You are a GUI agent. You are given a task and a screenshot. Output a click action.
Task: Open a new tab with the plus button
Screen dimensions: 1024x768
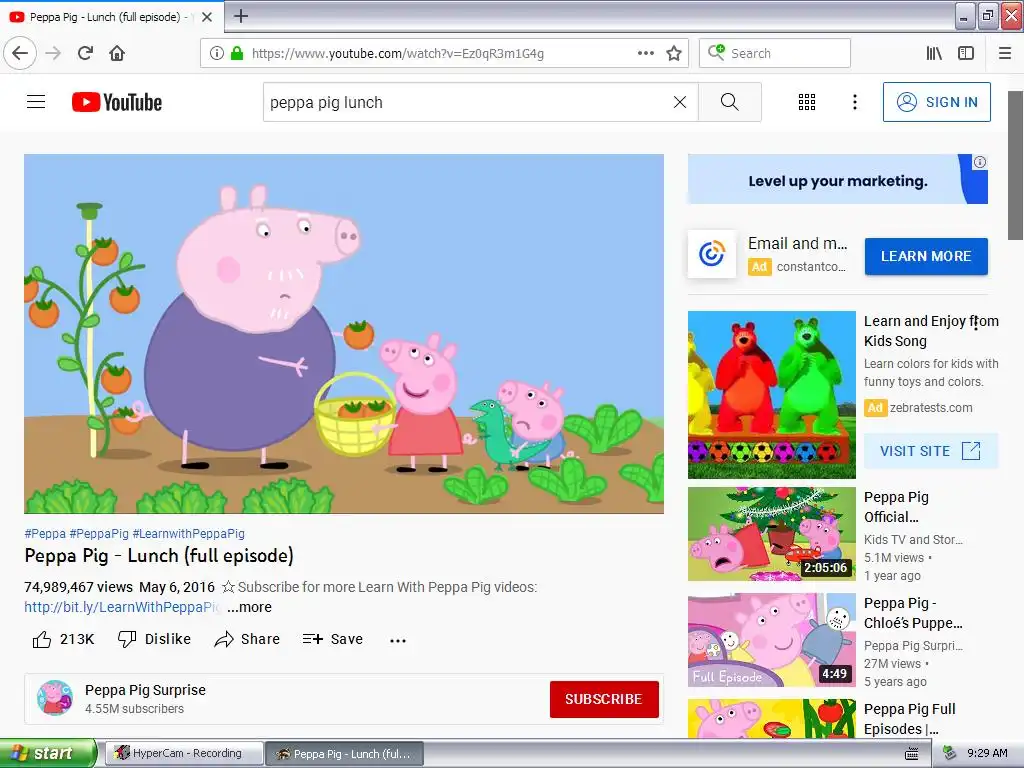[241, 16]
